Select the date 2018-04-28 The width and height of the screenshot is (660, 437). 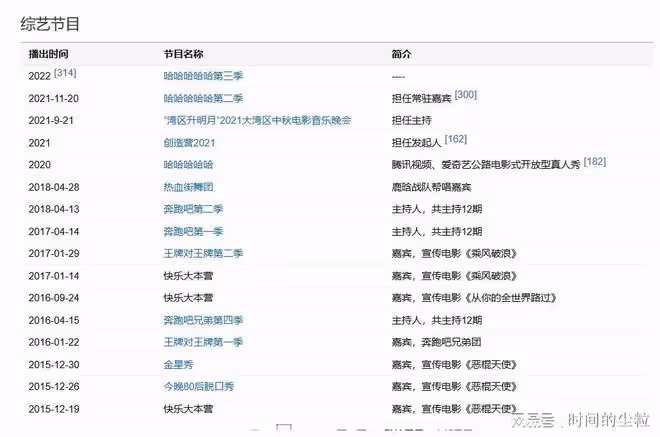[54, 187]
